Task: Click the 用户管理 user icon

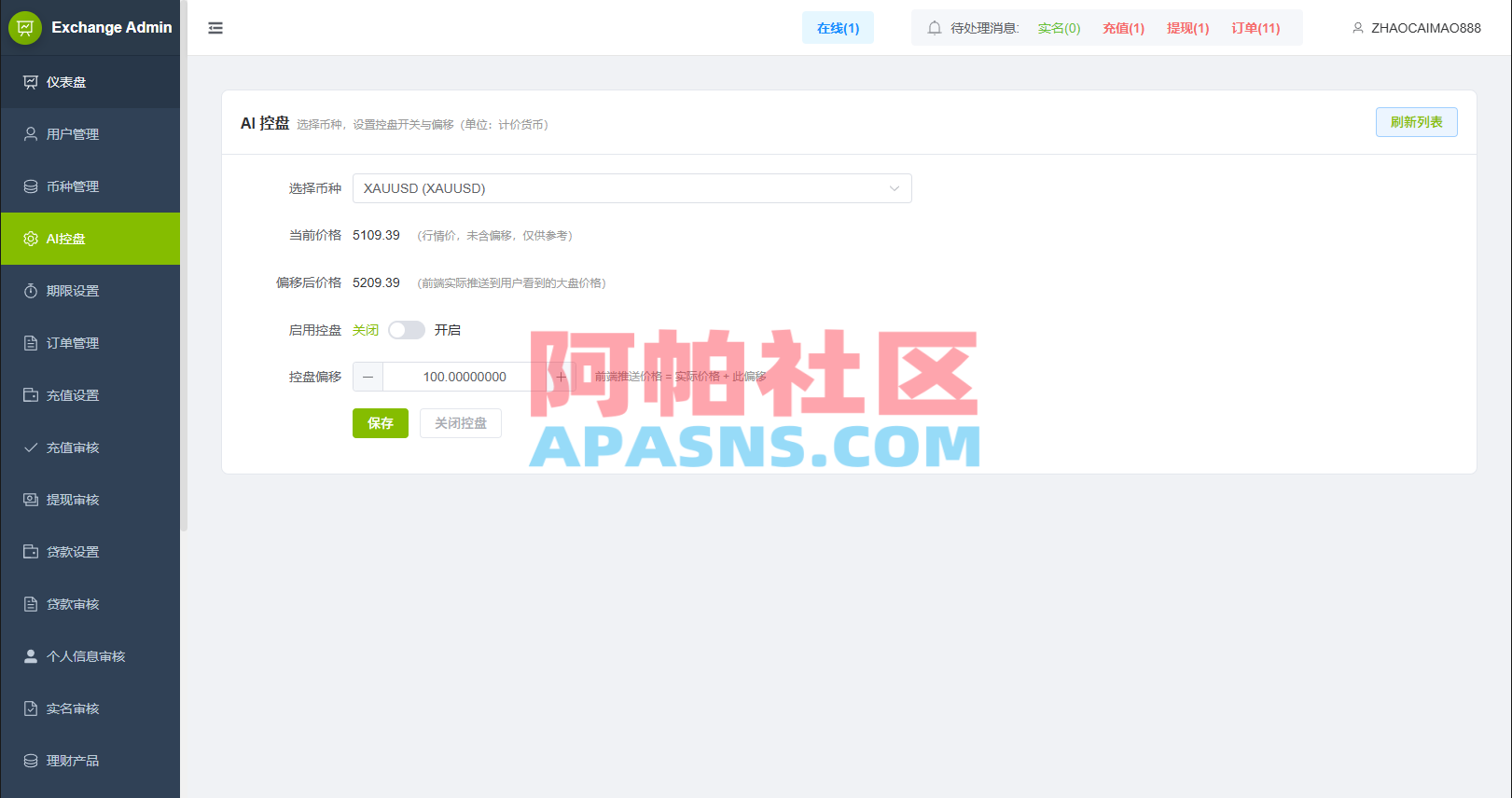Action: (x=31, y=134)
